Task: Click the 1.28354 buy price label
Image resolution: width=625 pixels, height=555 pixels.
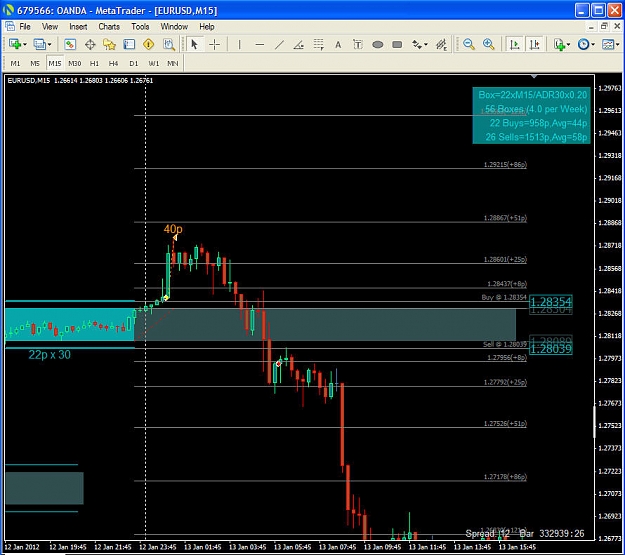Action: 550,302
